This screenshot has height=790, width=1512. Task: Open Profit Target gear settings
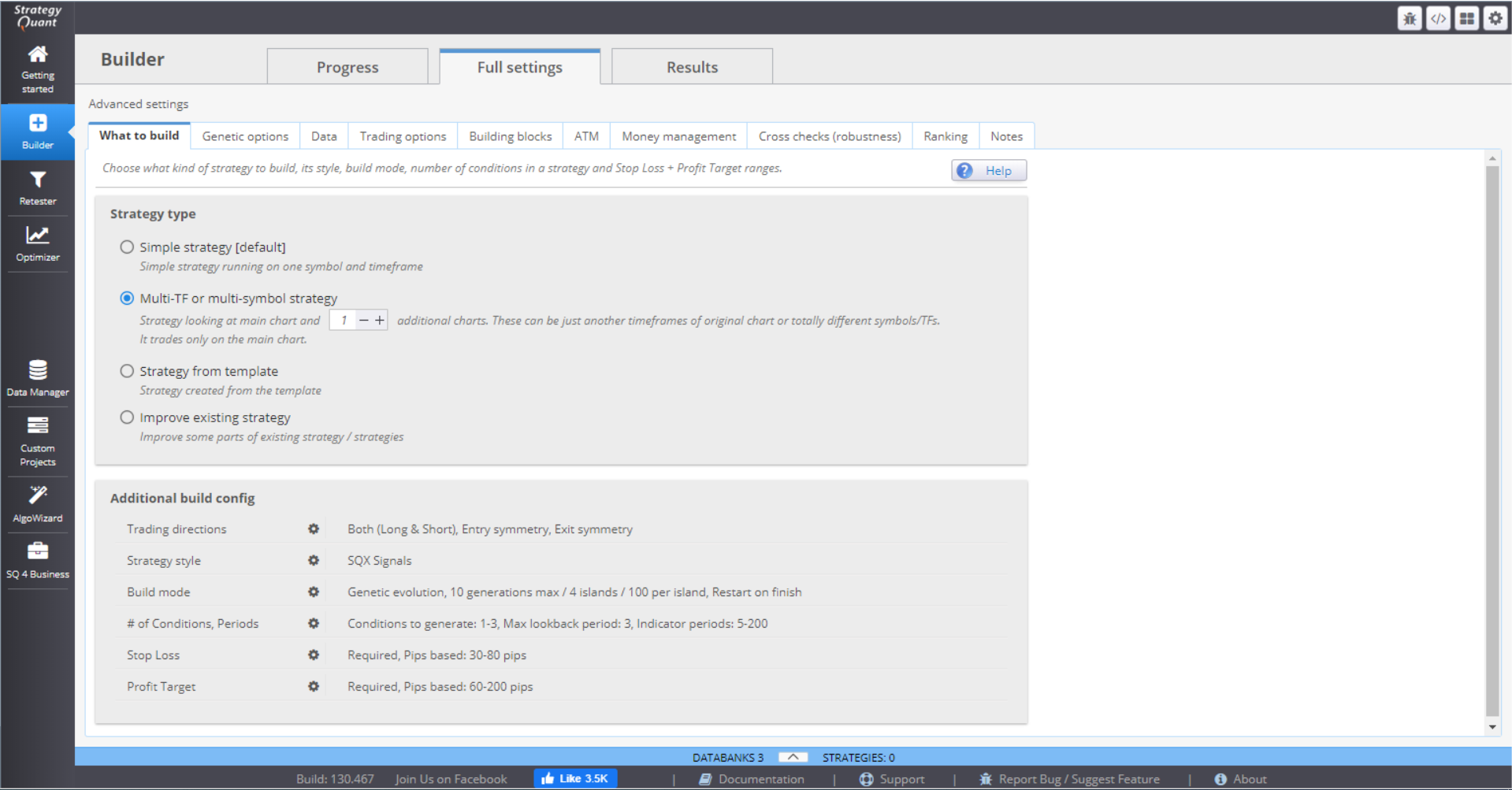pos(314,686)
